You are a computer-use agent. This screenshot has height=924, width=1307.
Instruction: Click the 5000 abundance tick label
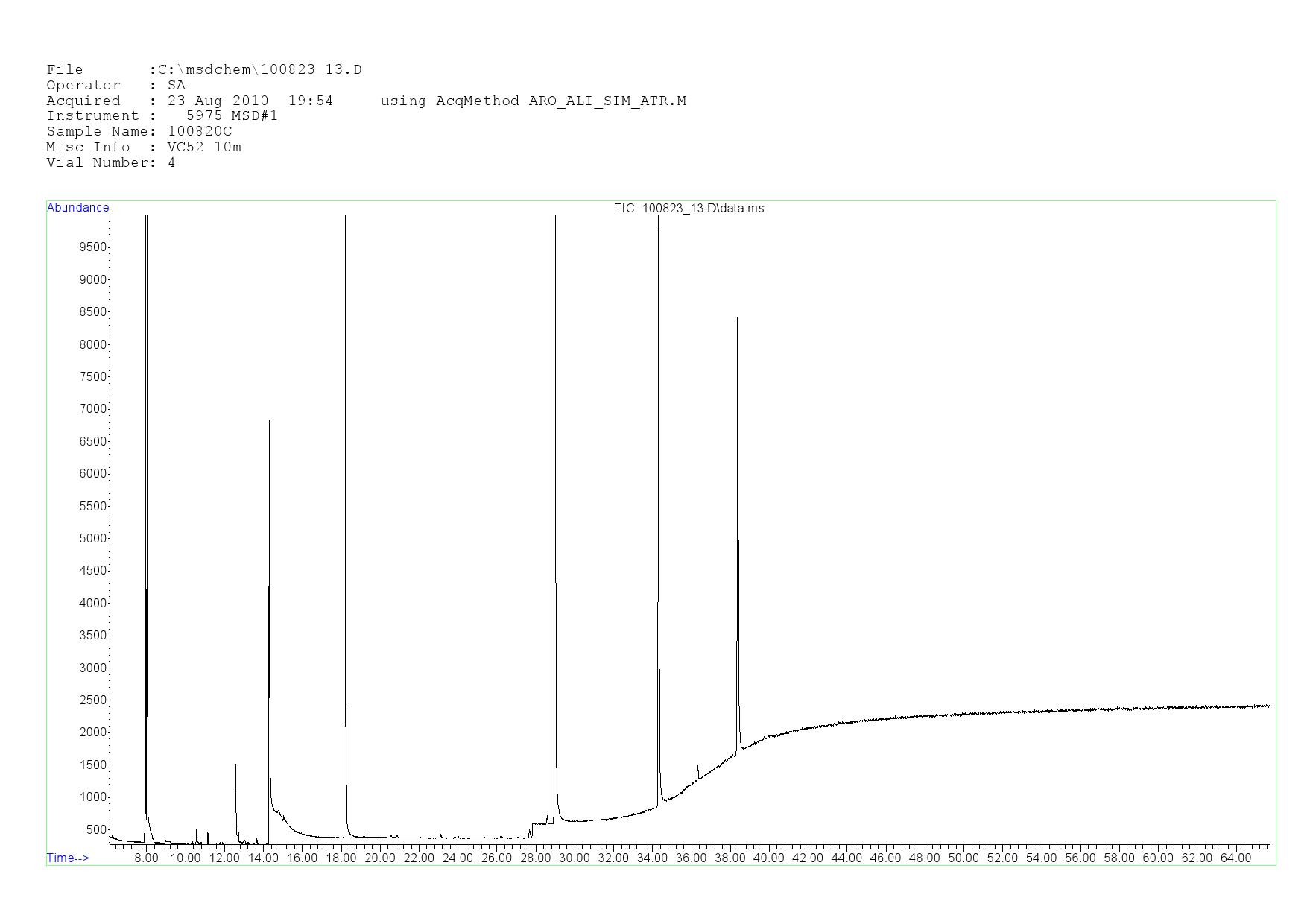(93, 539)
